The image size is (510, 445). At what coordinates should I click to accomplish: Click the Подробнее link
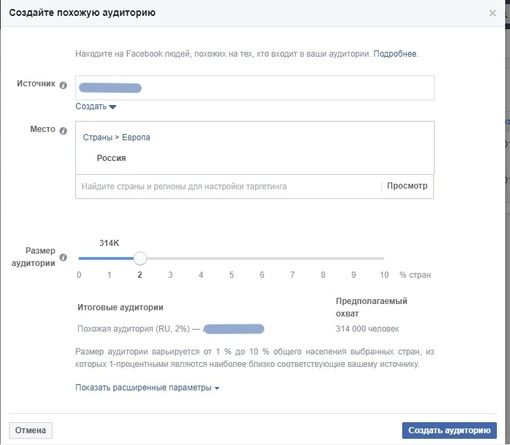pyautogui.click(x=395, y=54)
